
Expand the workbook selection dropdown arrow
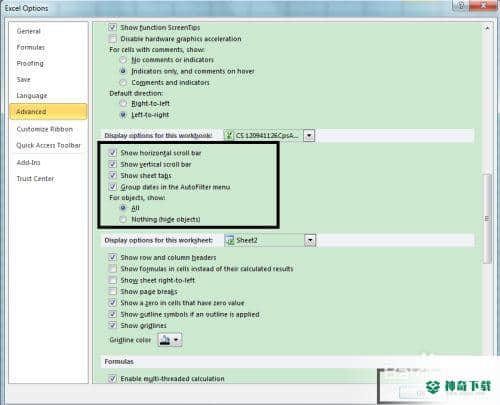309,136
